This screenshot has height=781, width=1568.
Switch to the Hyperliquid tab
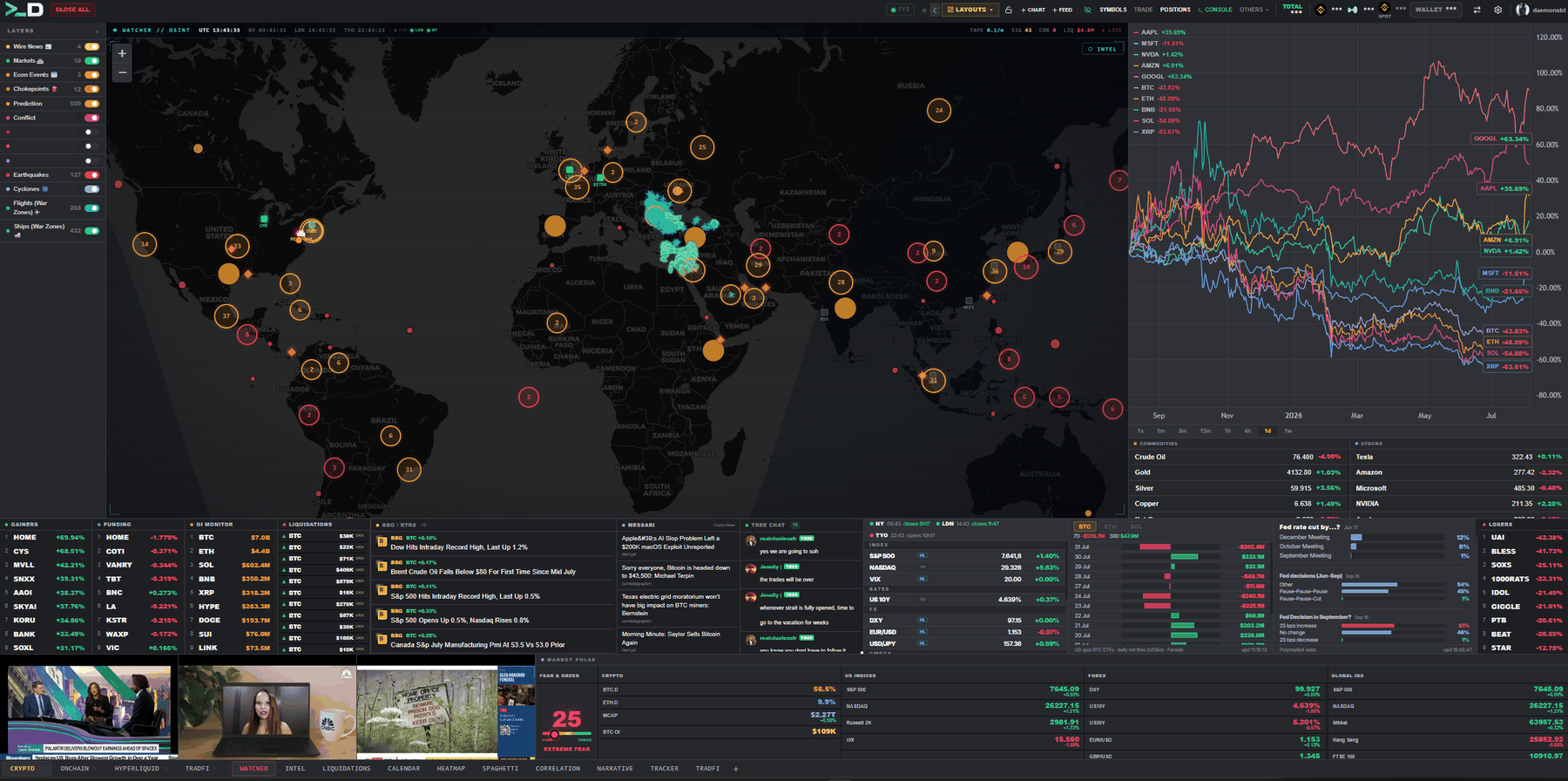point(137,769)
